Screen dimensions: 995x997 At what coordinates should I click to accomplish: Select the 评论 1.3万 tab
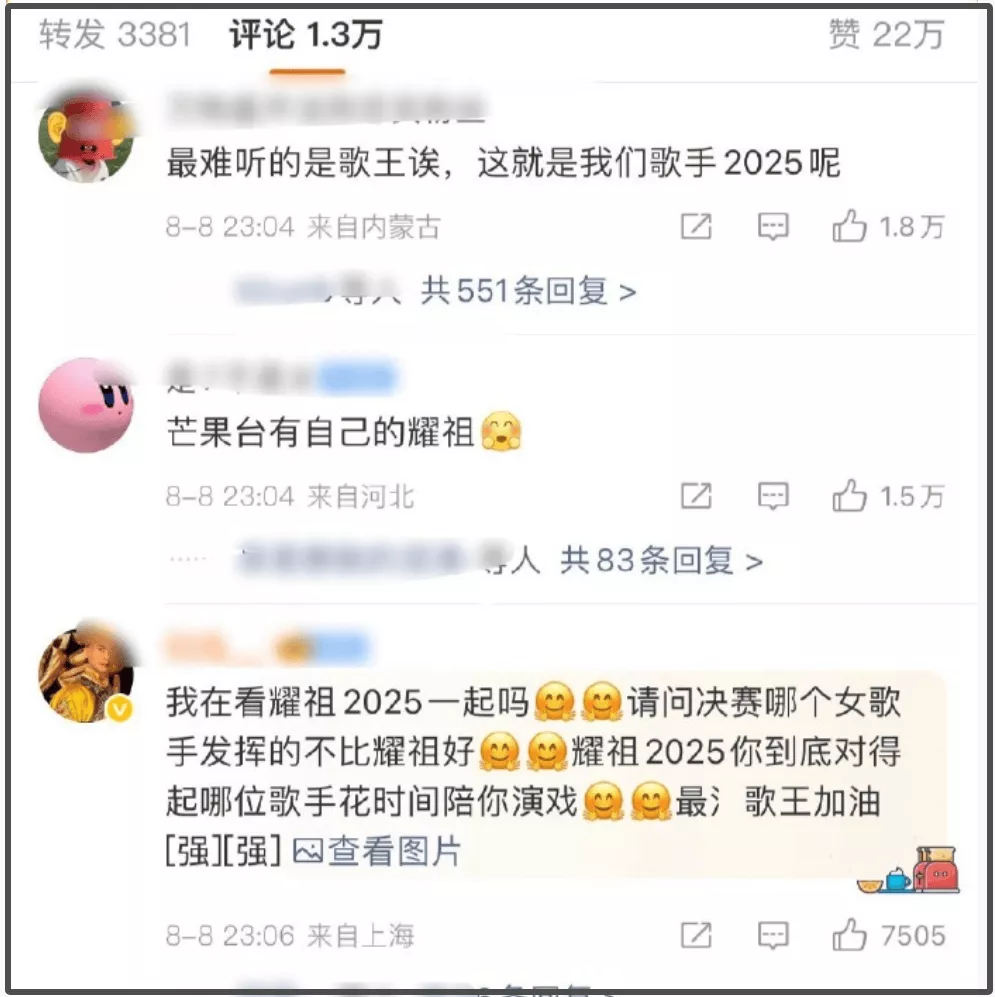point(306,34)
